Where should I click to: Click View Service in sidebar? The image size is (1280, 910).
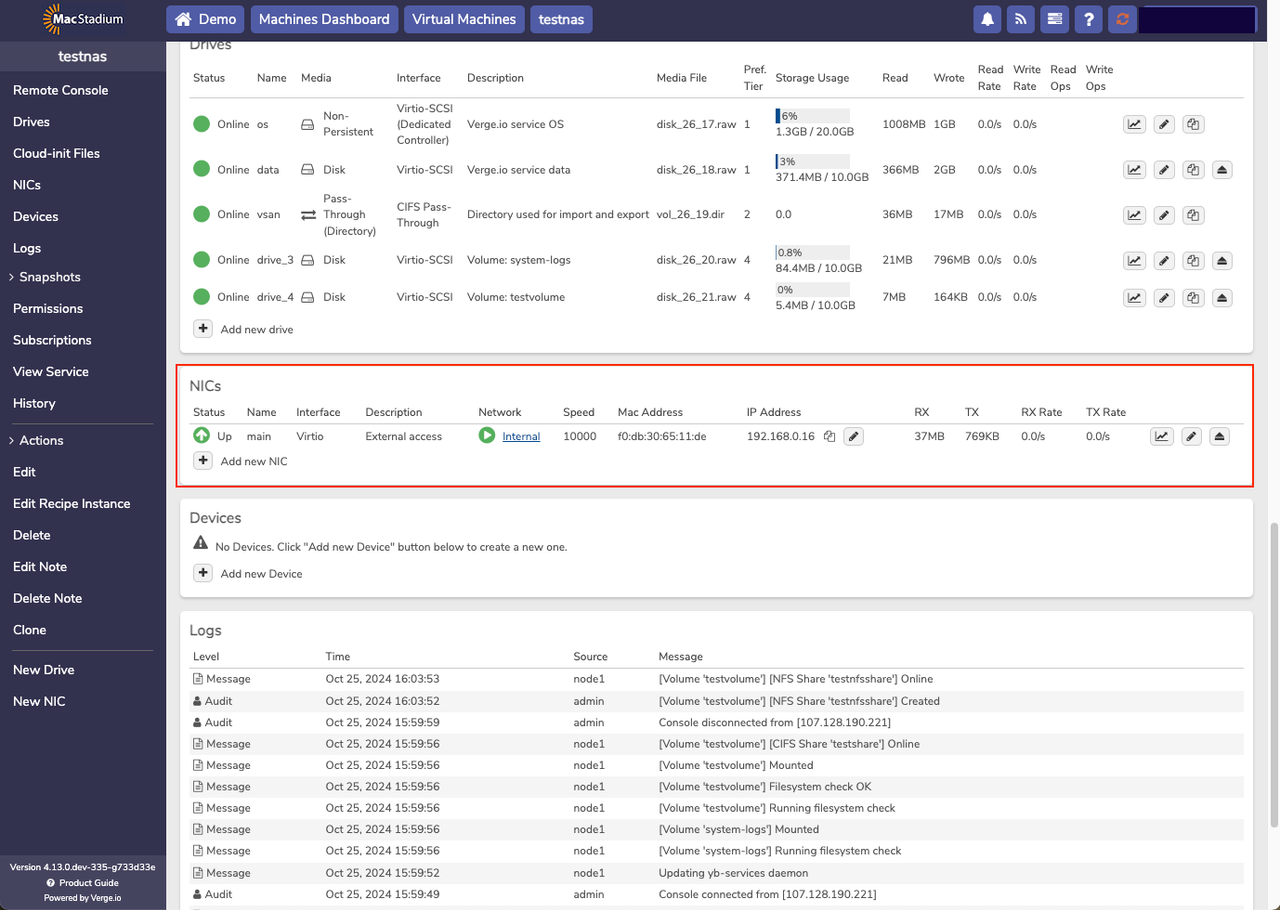[51, 372]
